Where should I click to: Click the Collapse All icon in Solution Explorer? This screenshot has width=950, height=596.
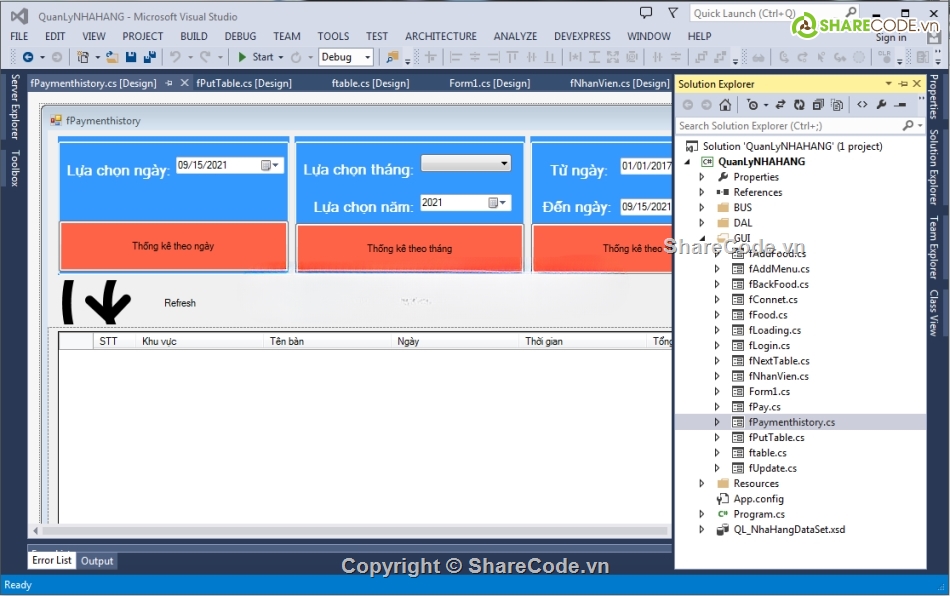(x=818, y=105)
